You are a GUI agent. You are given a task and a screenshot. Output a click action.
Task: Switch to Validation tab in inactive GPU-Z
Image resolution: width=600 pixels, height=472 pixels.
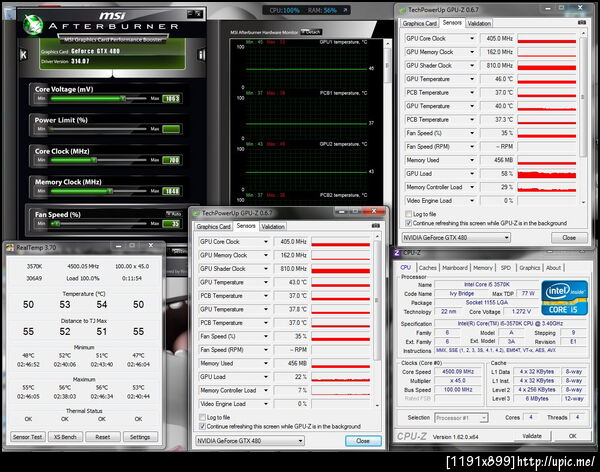479,23
